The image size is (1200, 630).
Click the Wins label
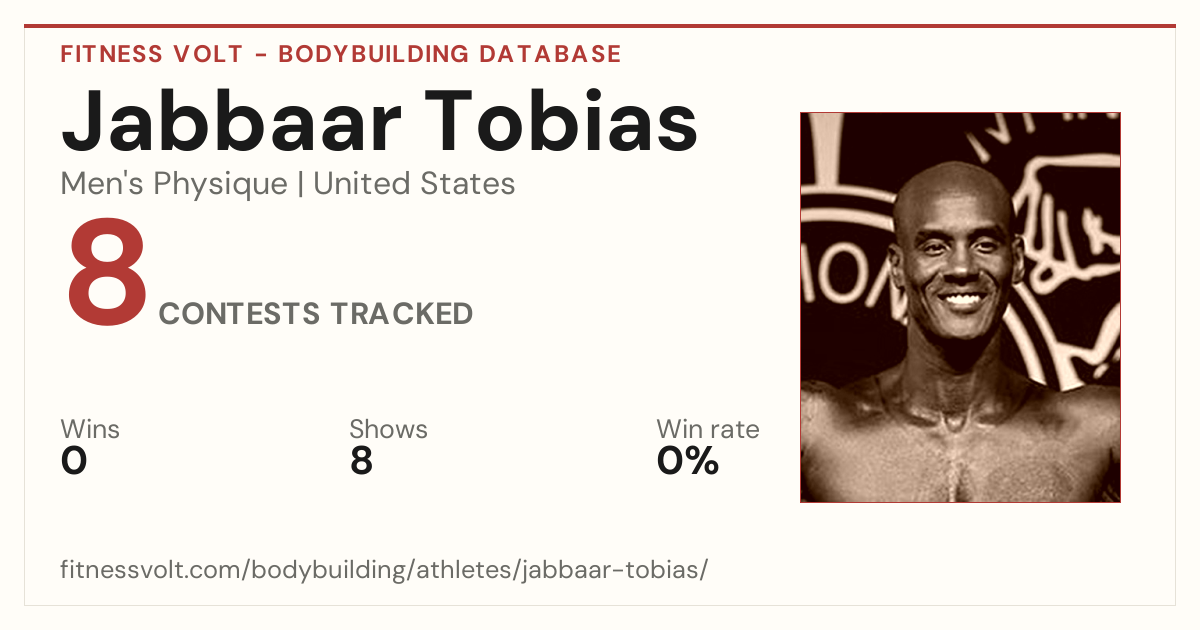pyautogui.click(x=90, y=429)
